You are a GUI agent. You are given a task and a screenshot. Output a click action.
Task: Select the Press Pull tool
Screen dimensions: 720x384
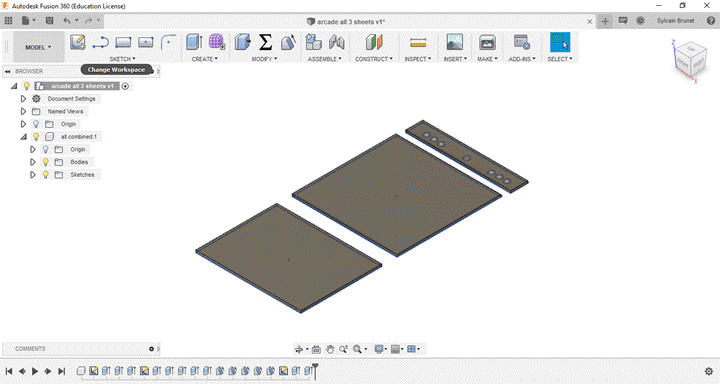[x=242, y=42]
